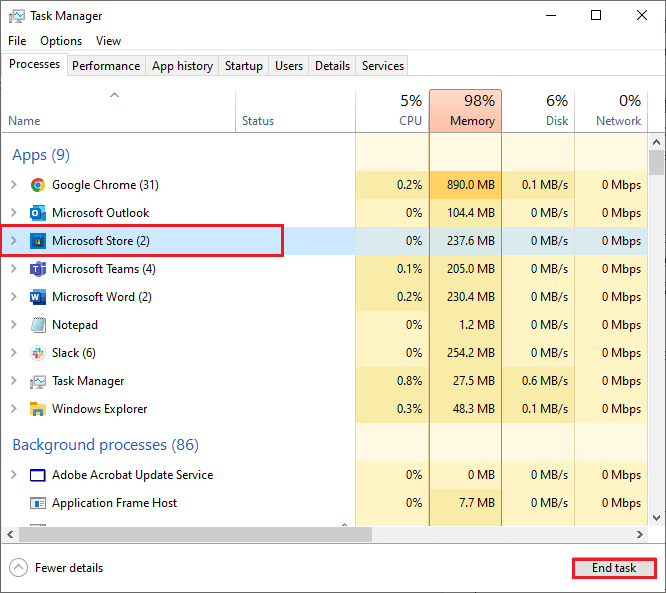Switch to the Performance tab
This screenshot has height=593, width=666.
click(106, 66)
